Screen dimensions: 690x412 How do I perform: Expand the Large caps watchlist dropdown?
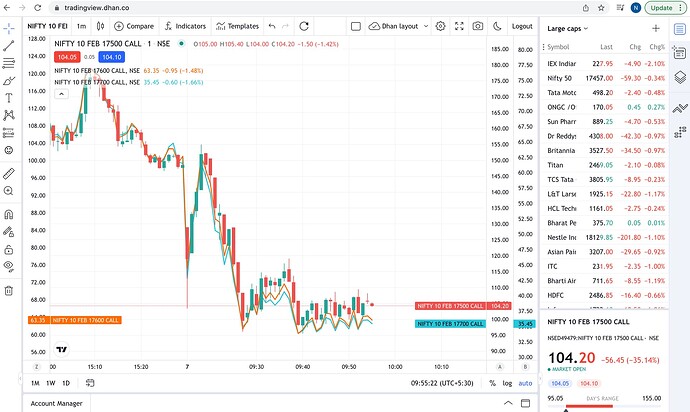pyautogui.click(x=568, y=29)
